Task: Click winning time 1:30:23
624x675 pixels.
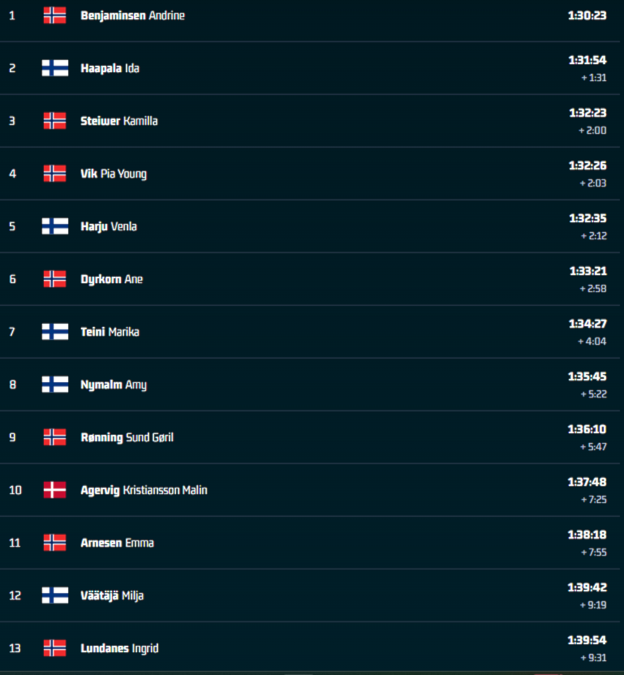Action: coord(587,15)
